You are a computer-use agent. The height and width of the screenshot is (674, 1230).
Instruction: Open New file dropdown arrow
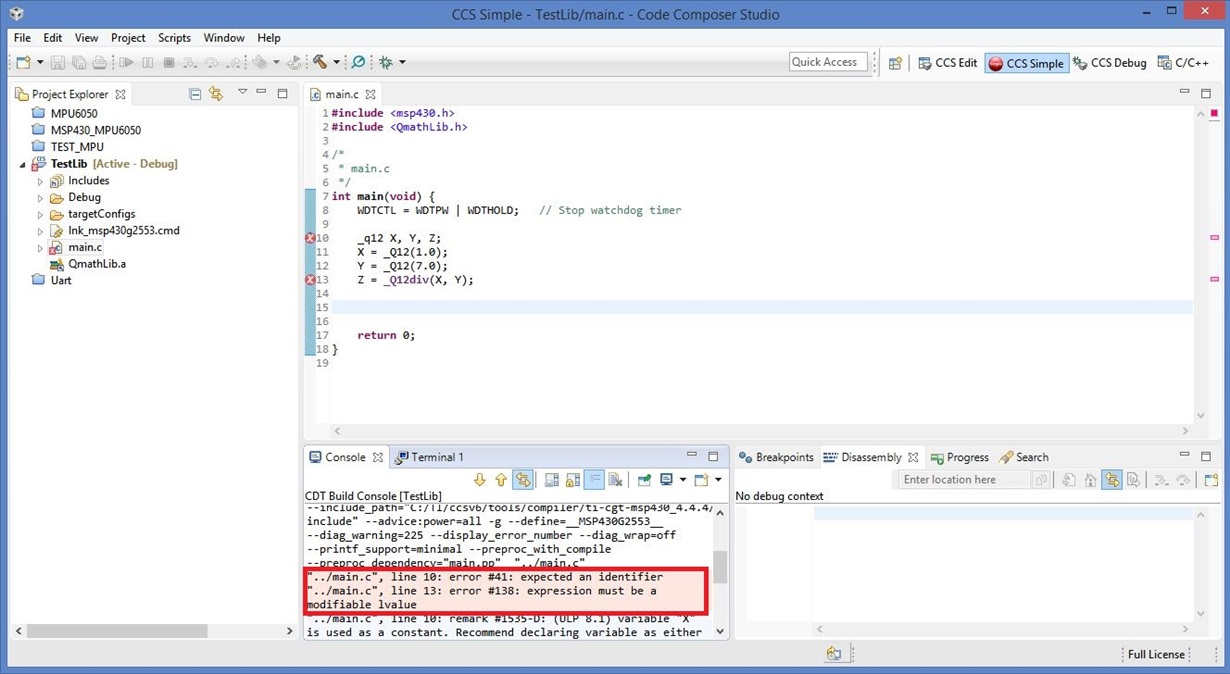coord(40,62)
